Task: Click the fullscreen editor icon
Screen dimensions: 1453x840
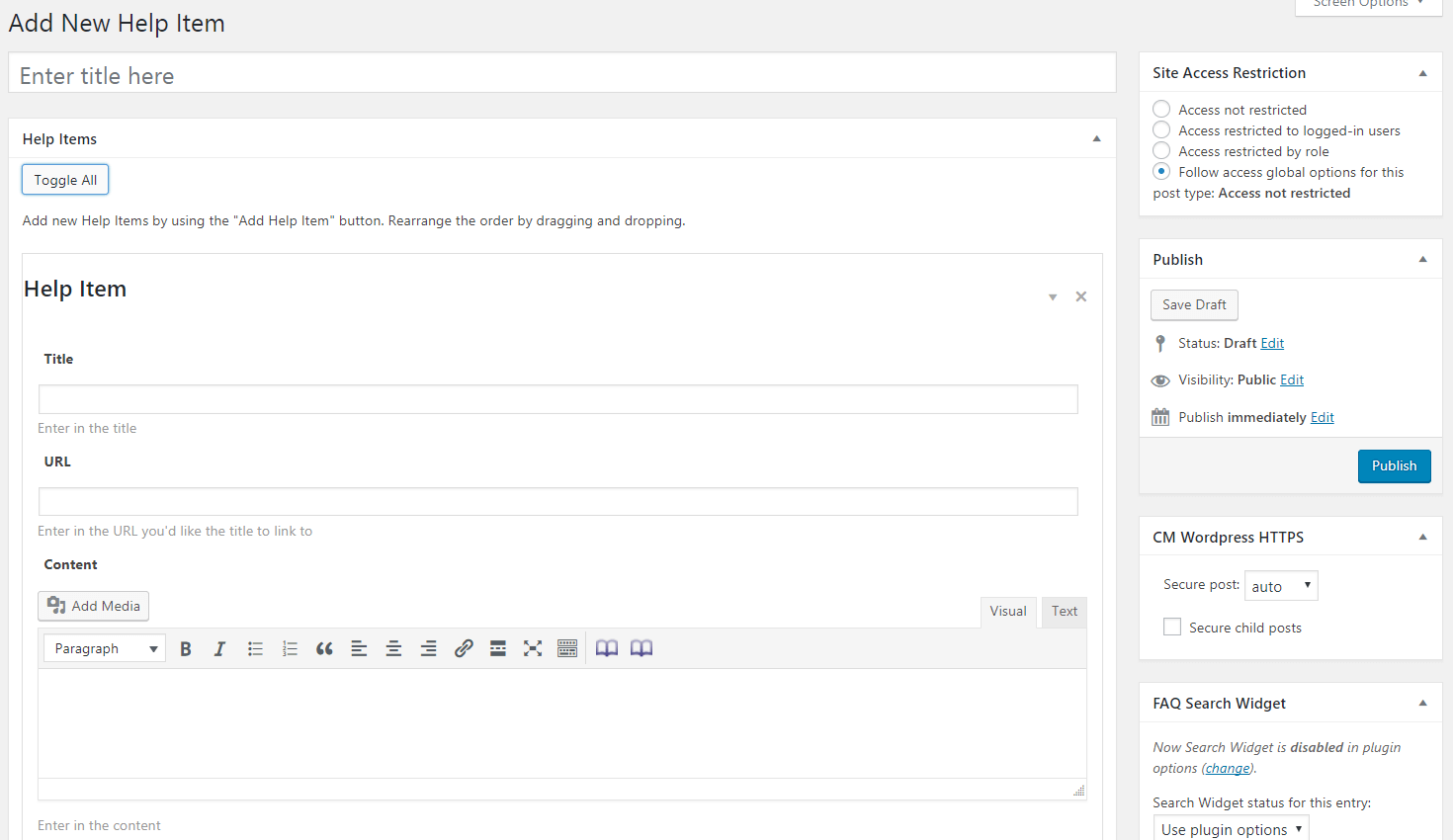Action: [533, 649]
